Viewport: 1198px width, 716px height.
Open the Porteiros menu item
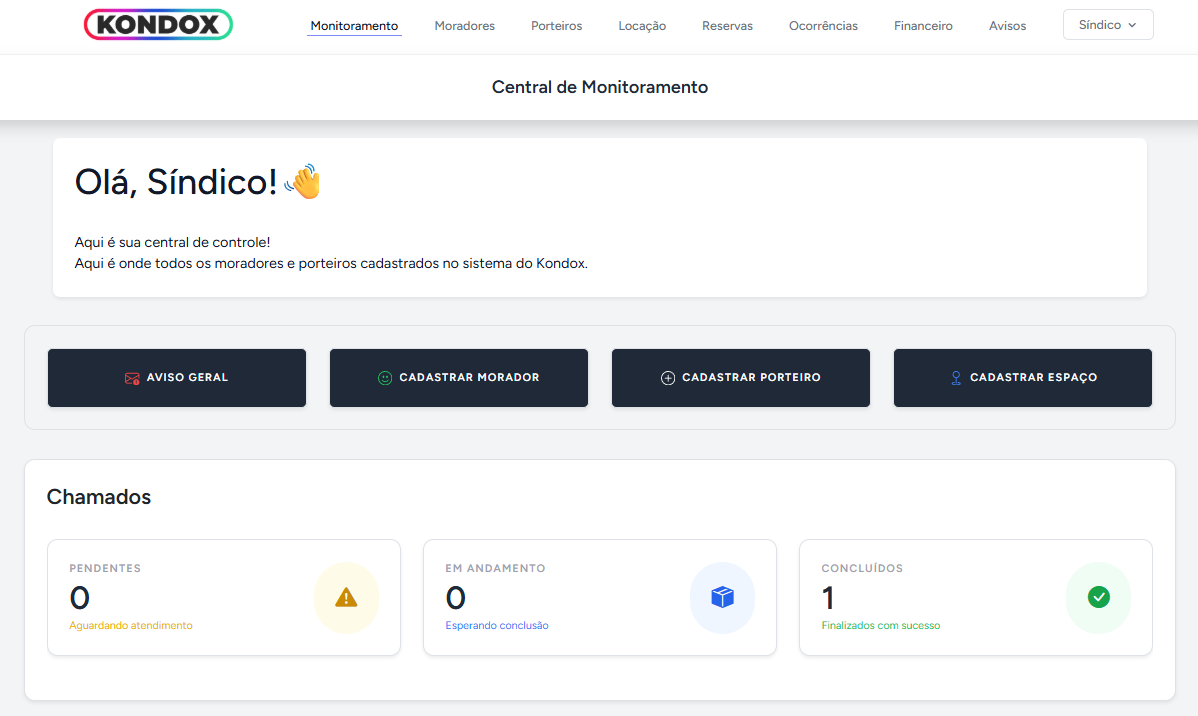tap(556, 26)
